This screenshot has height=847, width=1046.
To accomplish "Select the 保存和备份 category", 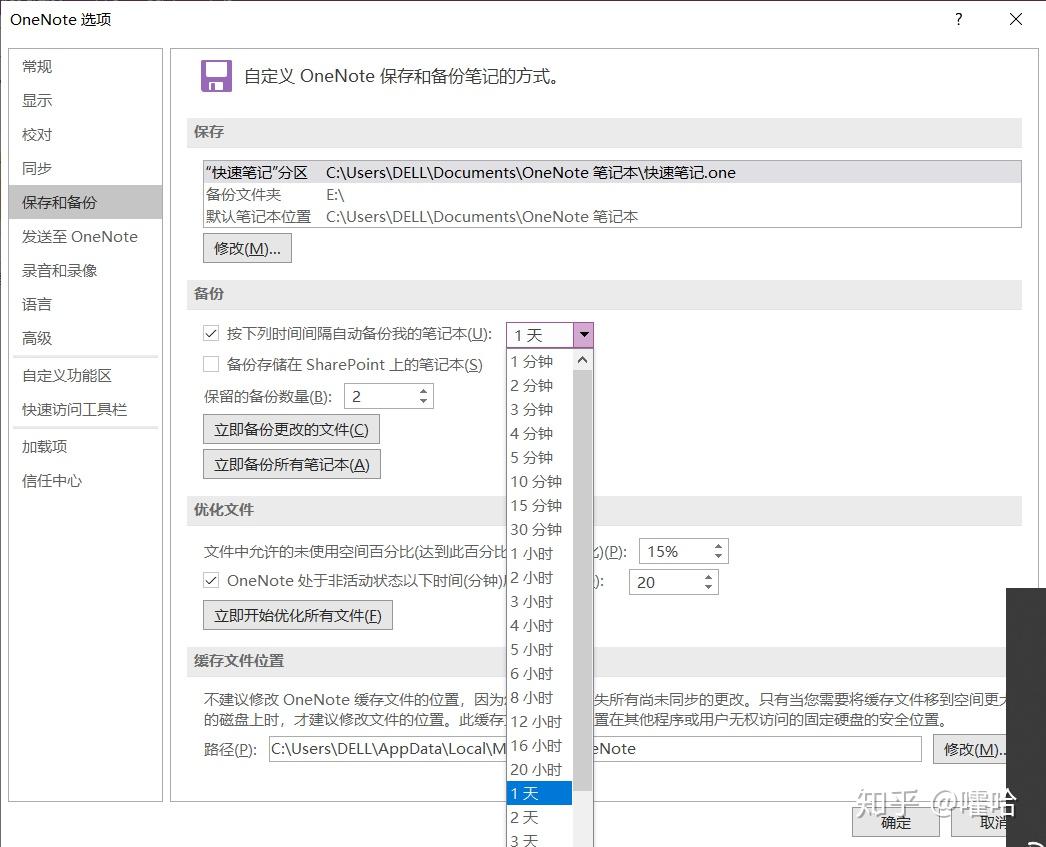I will (85, 202).
